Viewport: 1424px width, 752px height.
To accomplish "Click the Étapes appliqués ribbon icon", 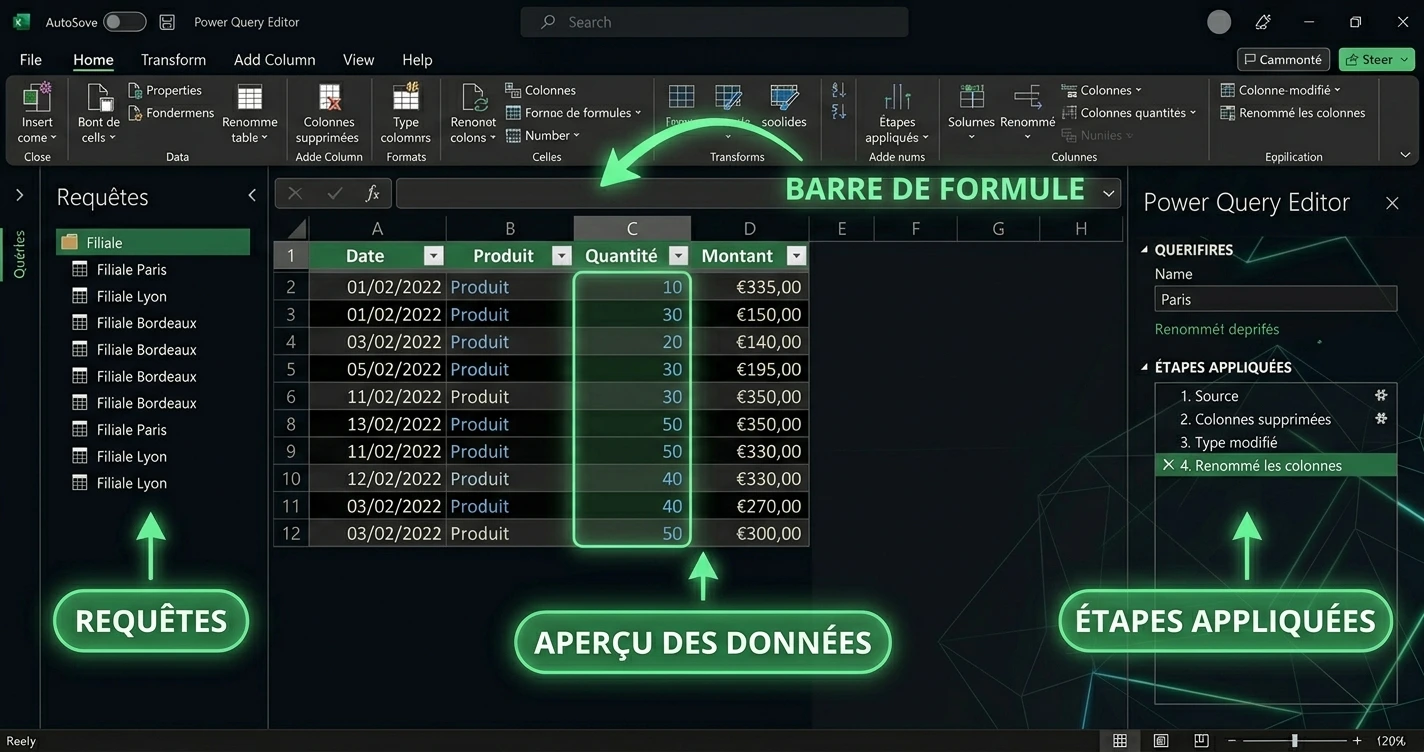I will (897, 97).
